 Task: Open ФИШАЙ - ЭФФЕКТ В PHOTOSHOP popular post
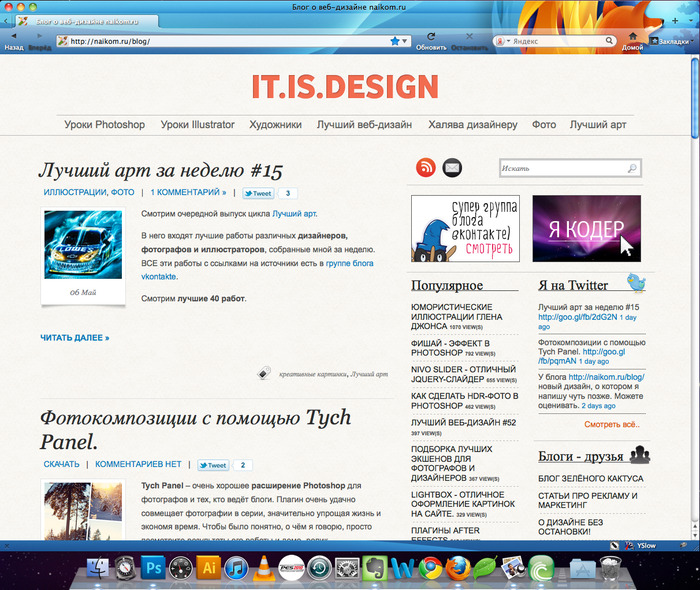coord(453,348)
